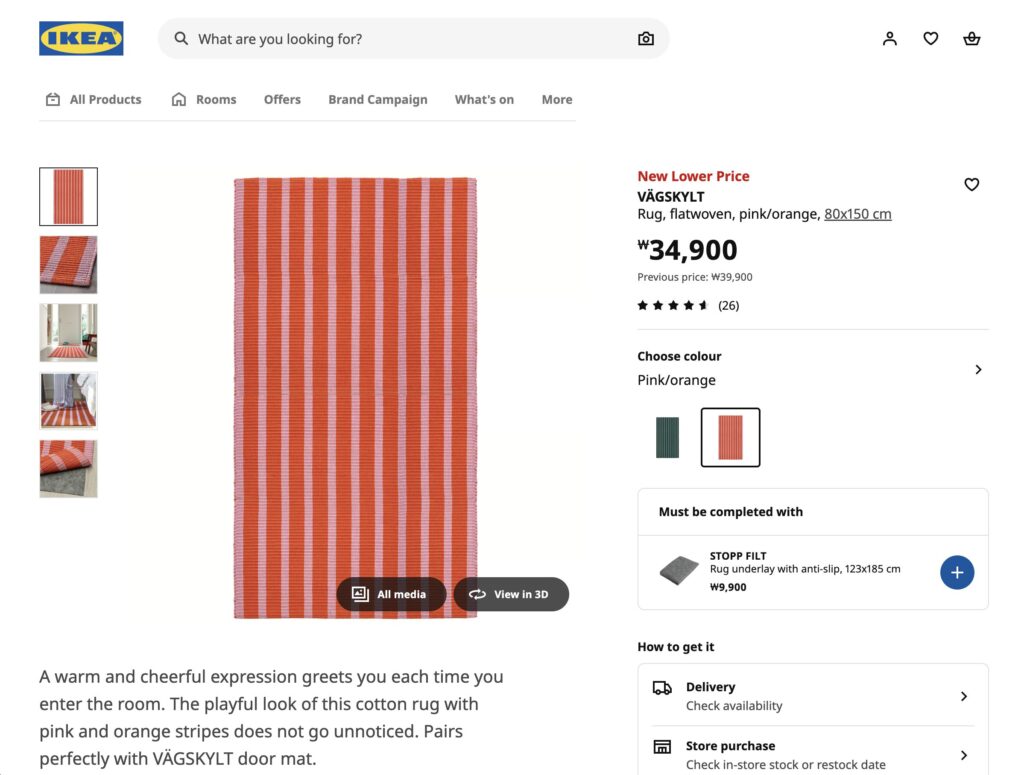Add STOPP FILT underlay with plus button

pos(957,572)
